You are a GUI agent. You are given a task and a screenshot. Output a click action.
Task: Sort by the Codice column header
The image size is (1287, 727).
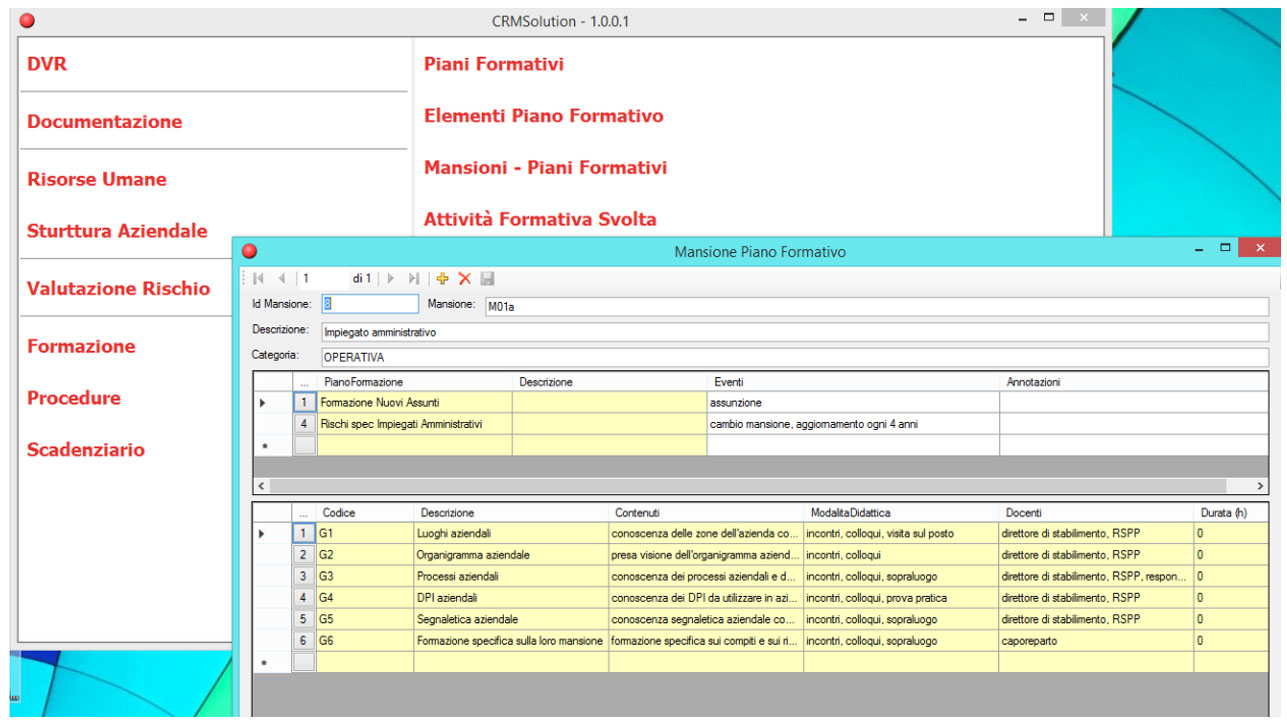coord(365,513)
